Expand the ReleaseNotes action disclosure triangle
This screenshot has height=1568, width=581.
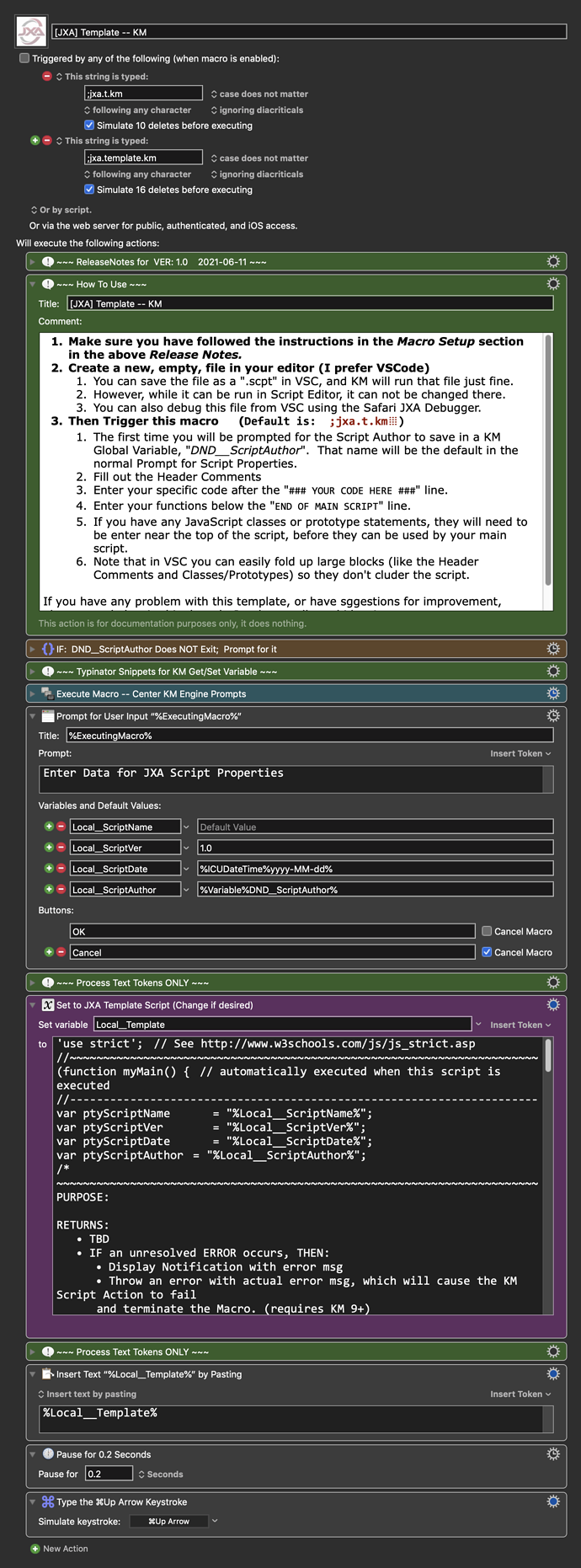coord(33,262)
